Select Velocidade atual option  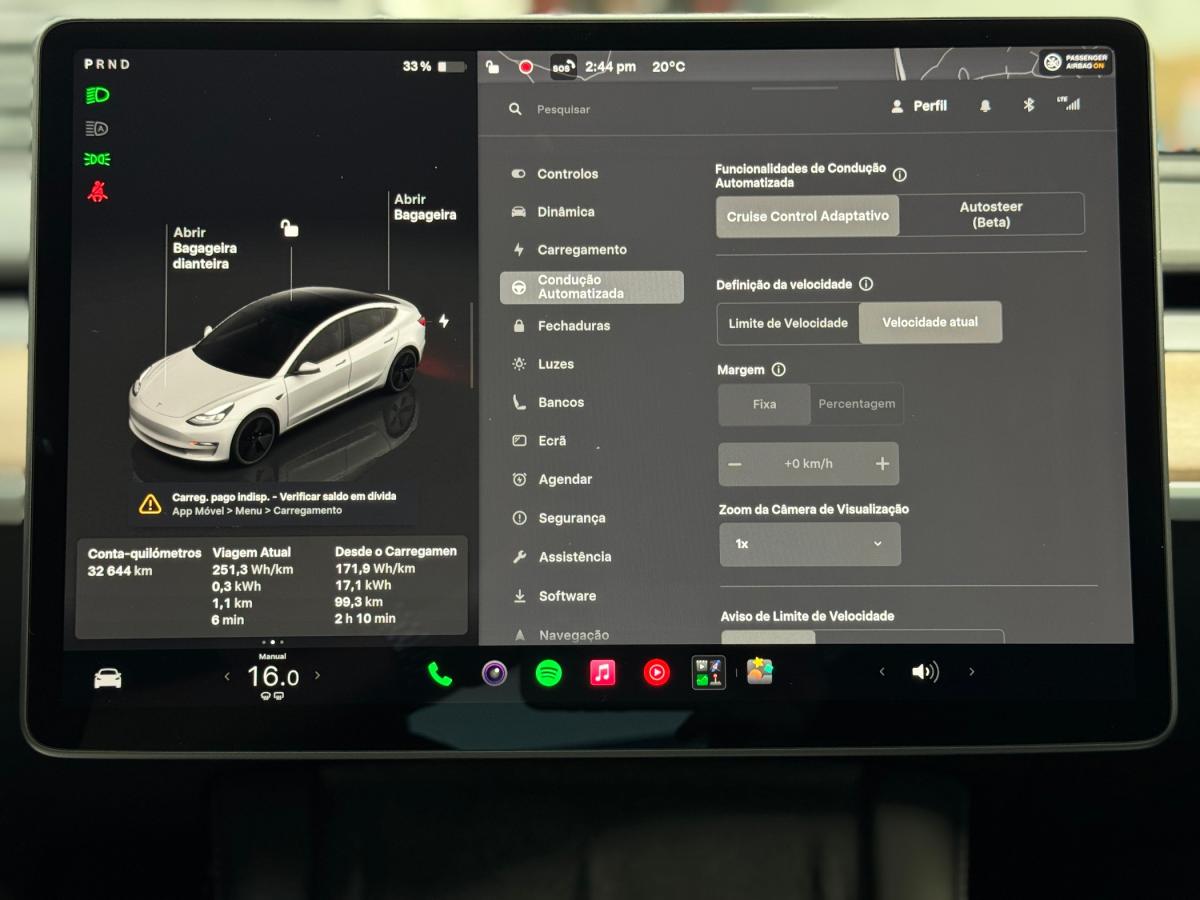pyautogui.click(x=930, y=322)
